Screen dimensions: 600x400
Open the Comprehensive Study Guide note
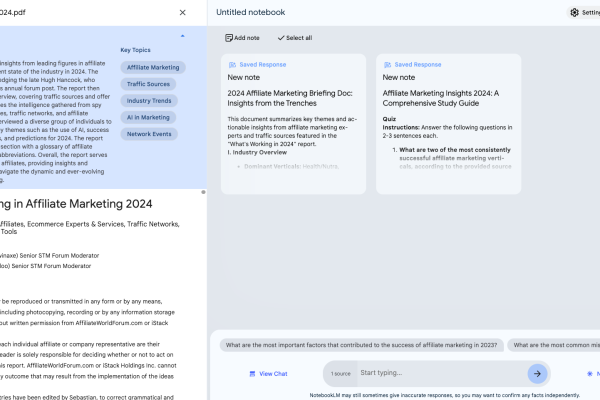click(x=448, y=124)
